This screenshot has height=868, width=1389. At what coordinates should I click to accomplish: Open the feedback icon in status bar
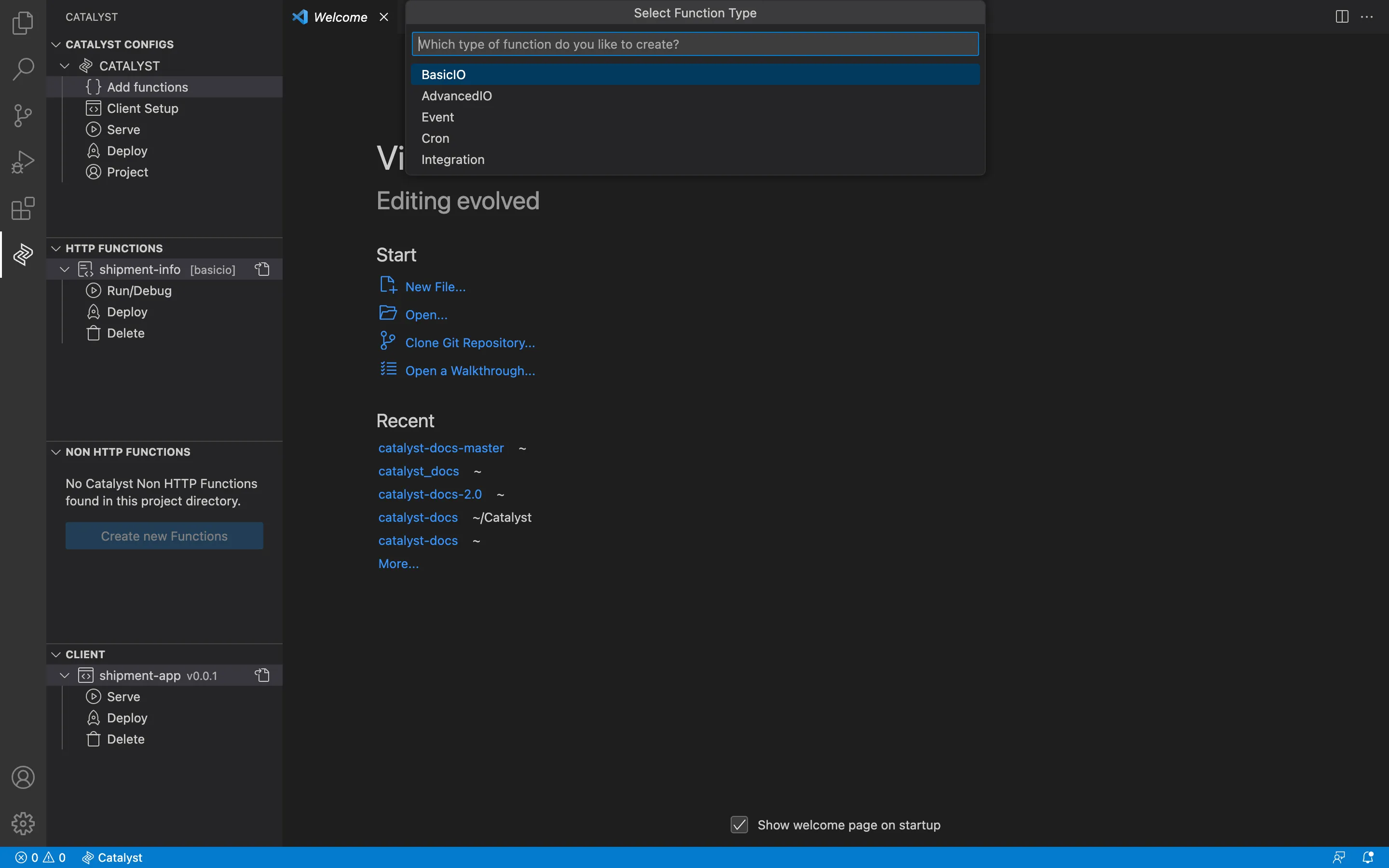click(1339, 858)
